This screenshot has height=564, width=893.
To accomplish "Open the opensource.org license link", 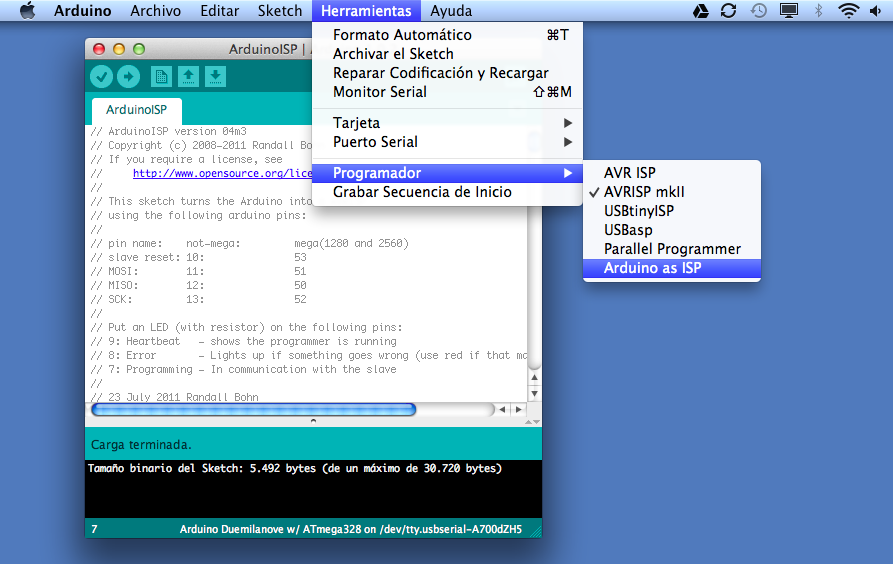I will click(x=222, y=173).
